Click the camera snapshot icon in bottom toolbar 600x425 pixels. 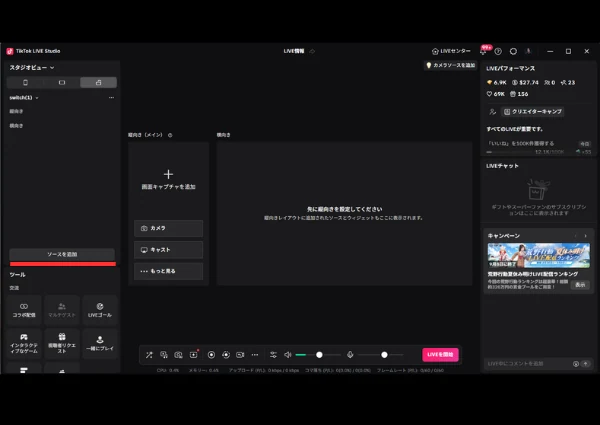[x=178, y=355]
